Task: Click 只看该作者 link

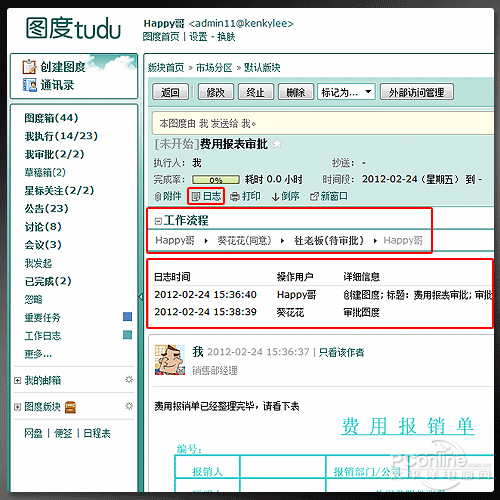Action: (x=341, y=352)
